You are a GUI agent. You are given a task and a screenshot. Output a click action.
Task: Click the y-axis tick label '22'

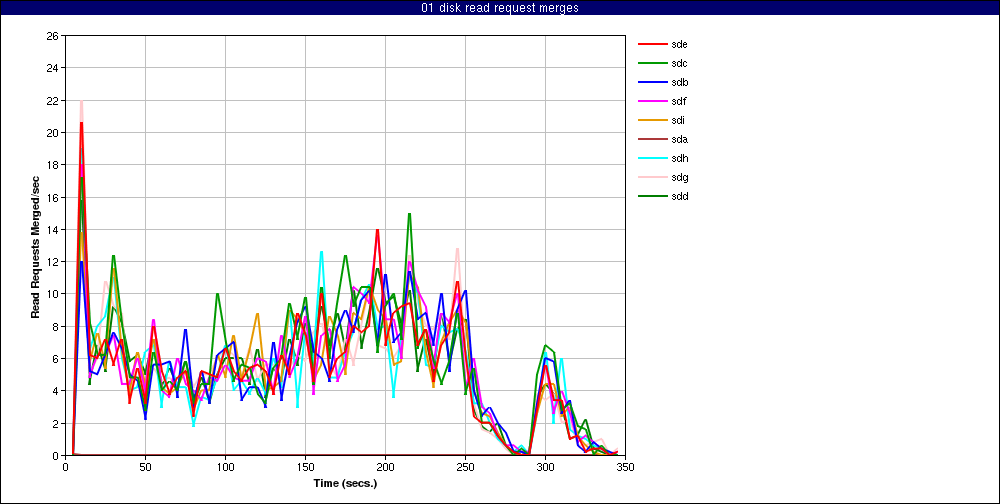click(53, 101)
